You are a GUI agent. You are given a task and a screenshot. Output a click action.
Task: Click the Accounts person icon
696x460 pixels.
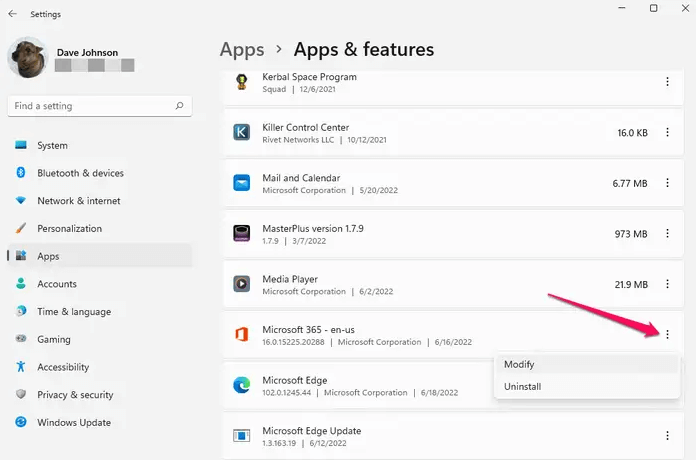click(x=20, y=283)
